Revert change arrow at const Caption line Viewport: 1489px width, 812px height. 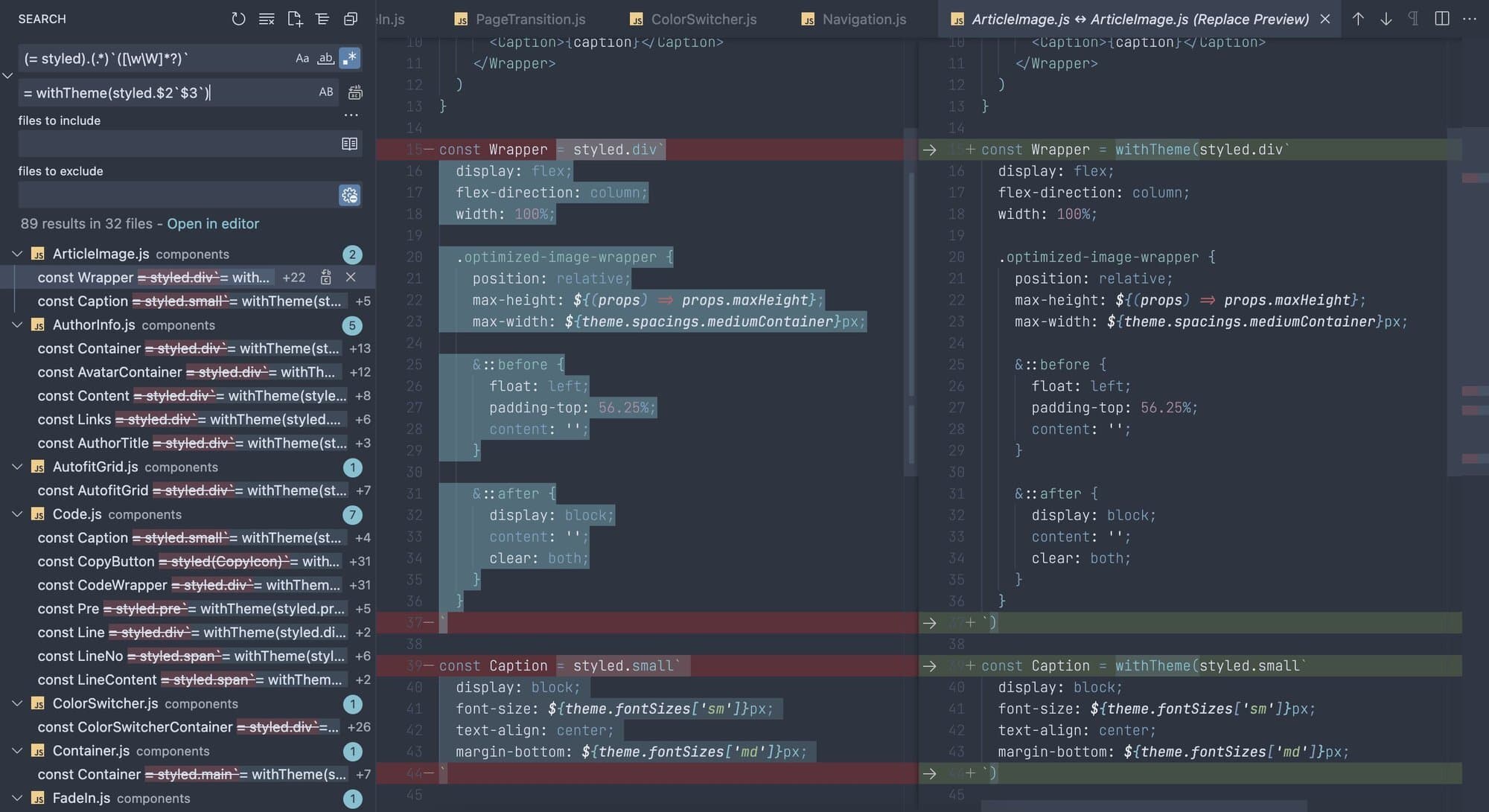[930, 666]
